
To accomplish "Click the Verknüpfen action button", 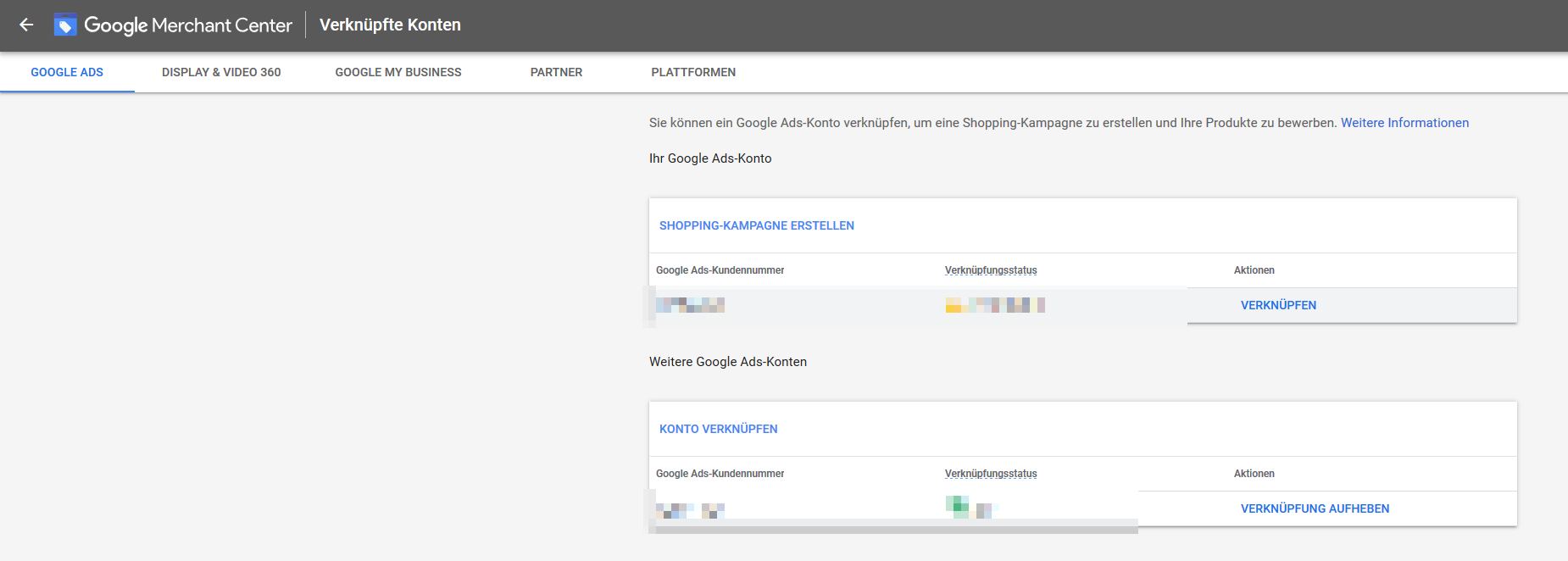I will coord(1278,305).
